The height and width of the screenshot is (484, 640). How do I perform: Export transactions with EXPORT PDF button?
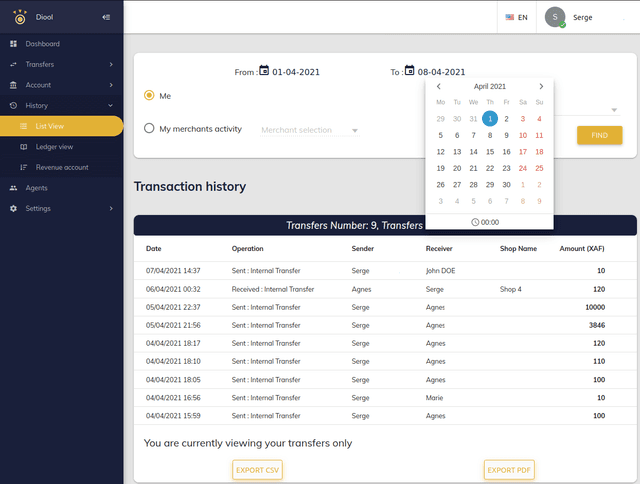pos(509,469)
